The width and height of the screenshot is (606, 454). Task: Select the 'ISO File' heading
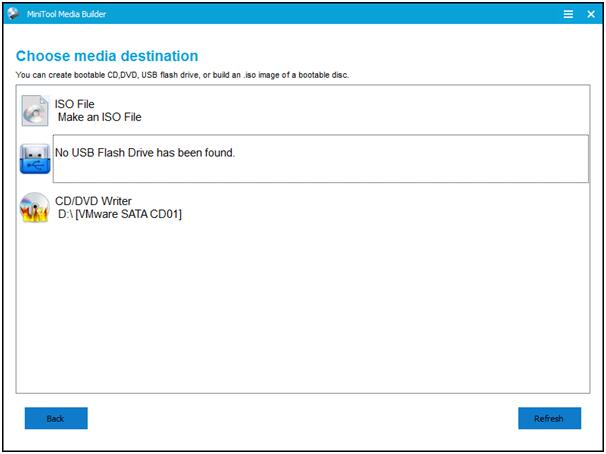(75, 104)
